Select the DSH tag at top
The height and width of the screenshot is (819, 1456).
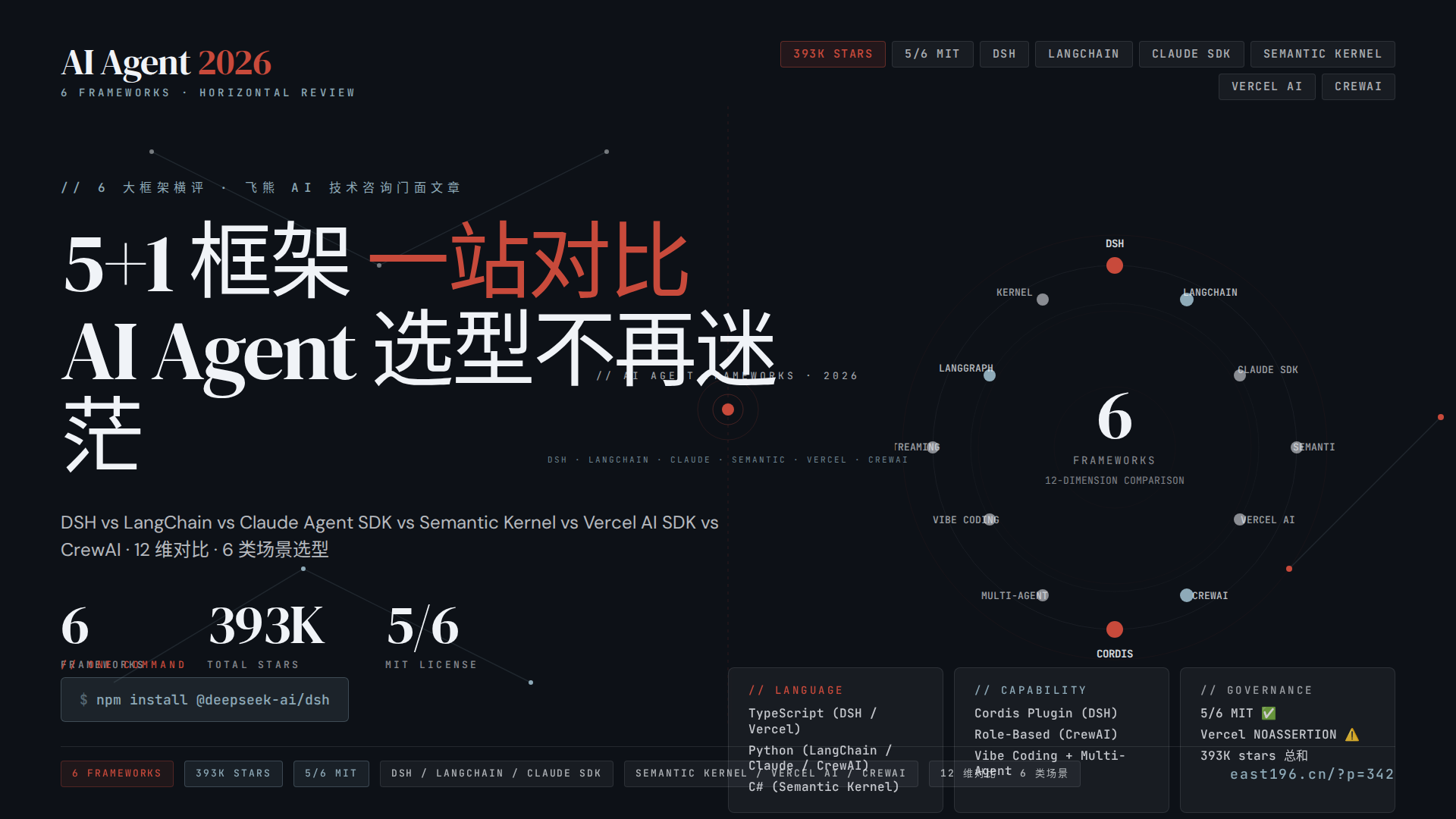(1004, 54)
